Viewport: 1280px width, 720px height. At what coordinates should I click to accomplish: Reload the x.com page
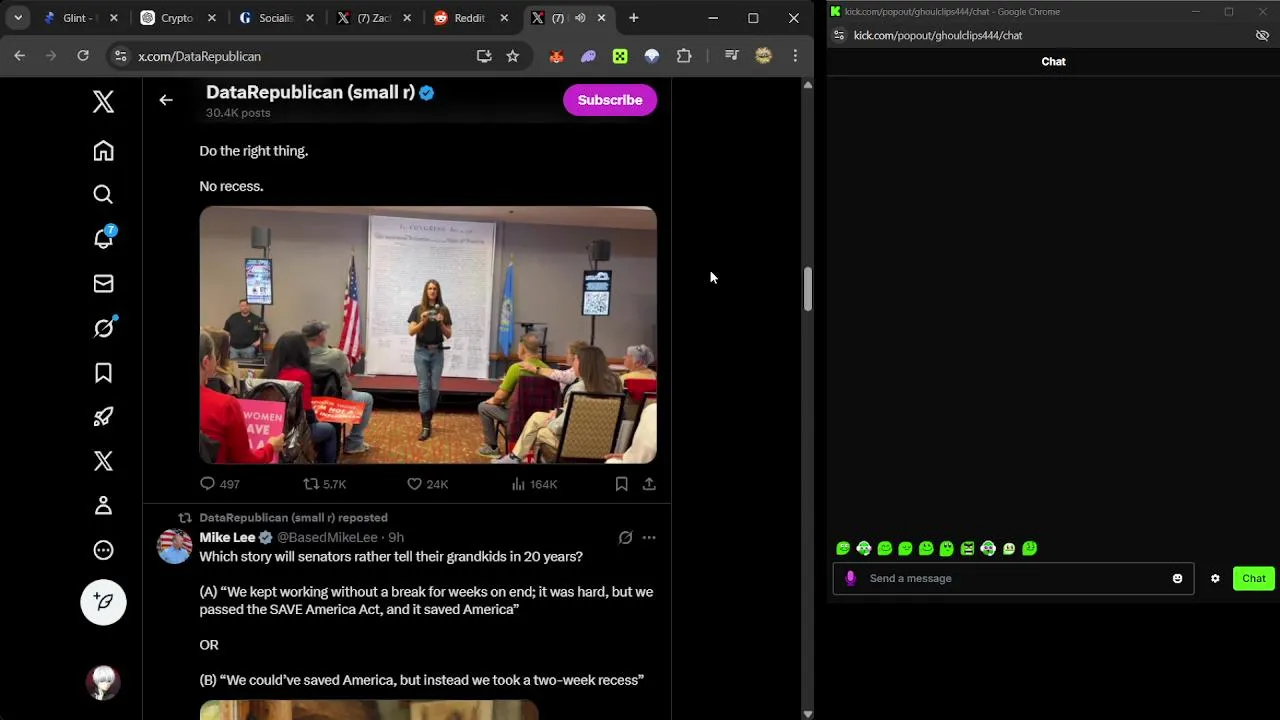[x=83, y=56]
